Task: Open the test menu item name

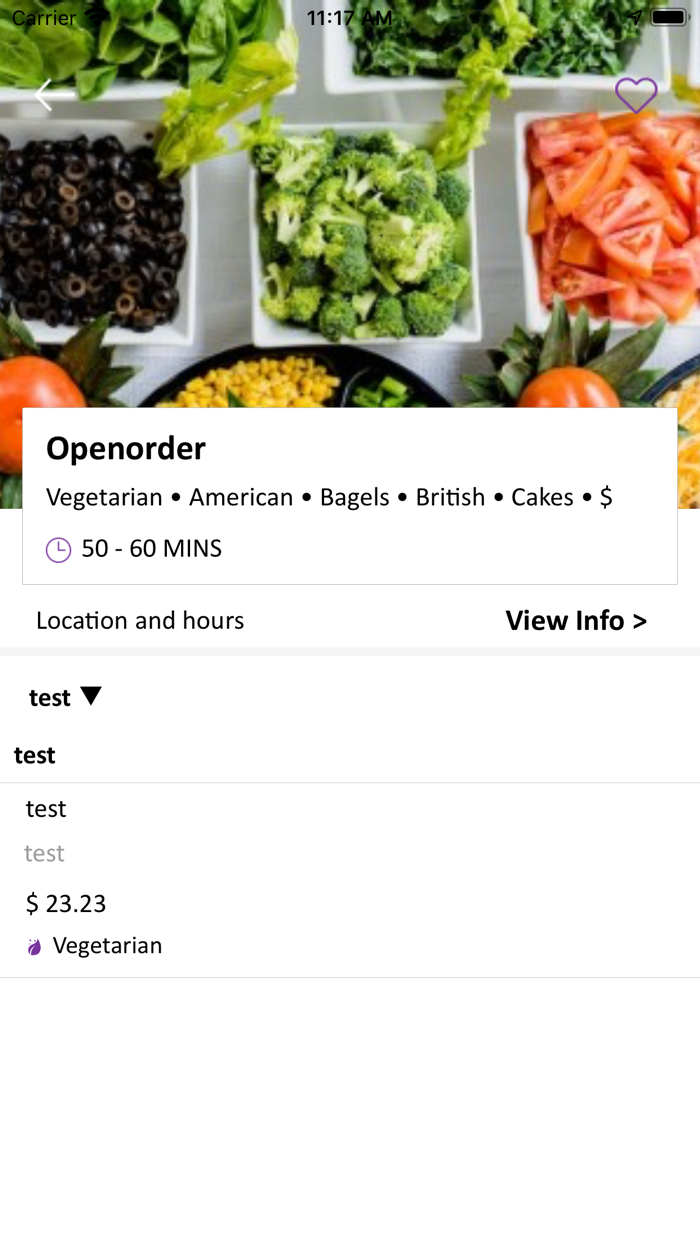Action: point(46,809)
